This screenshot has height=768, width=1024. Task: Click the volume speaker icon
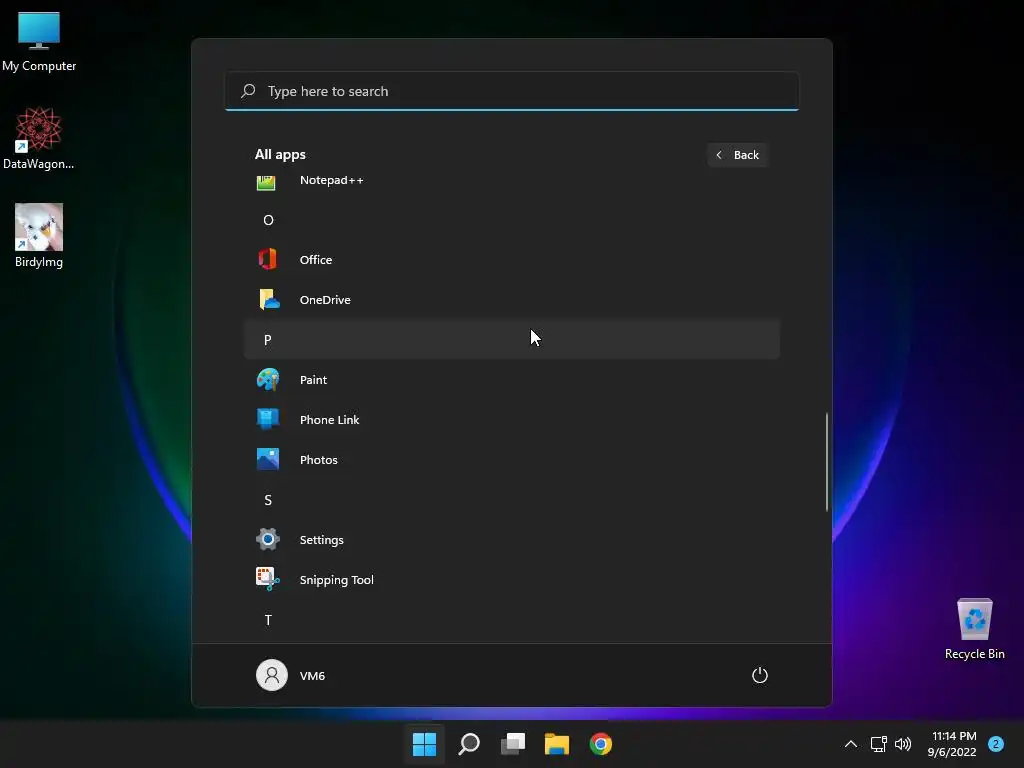coord(903,744)
